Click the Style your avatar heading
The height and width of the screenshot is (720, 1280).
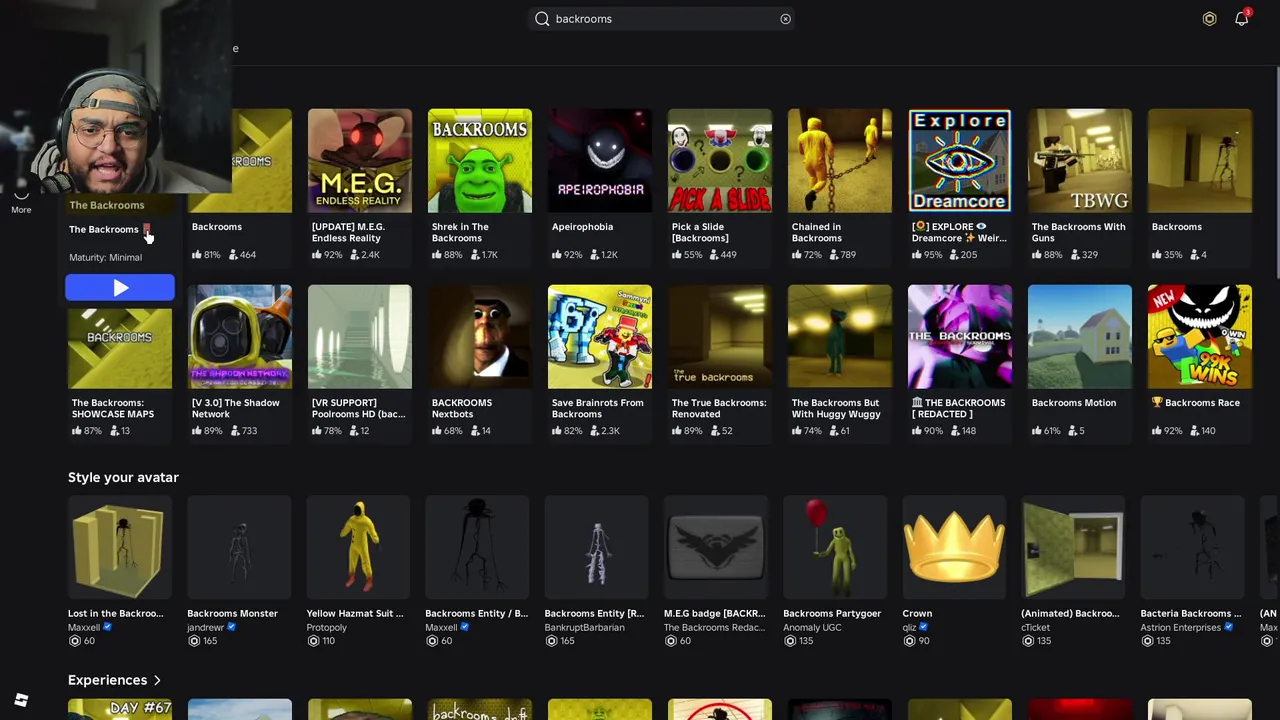coord(123,477)
